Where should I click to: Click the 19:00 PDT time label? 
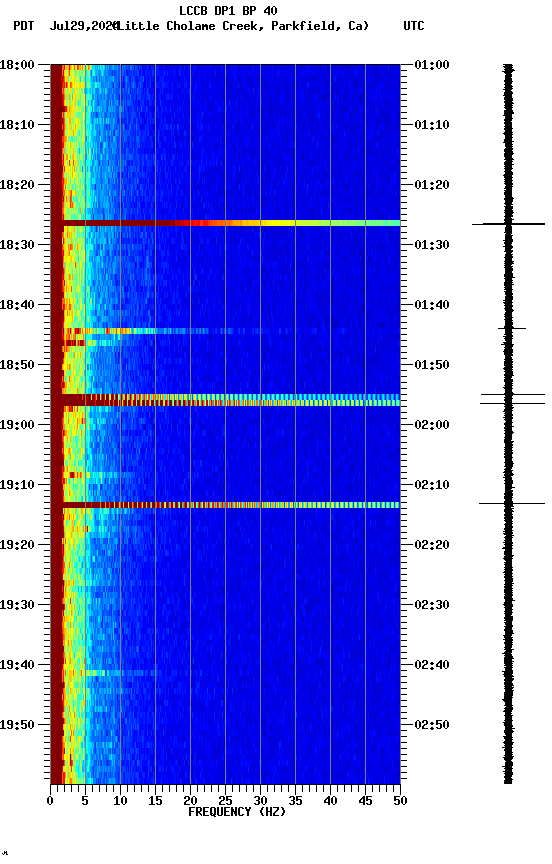pos(17,425)
